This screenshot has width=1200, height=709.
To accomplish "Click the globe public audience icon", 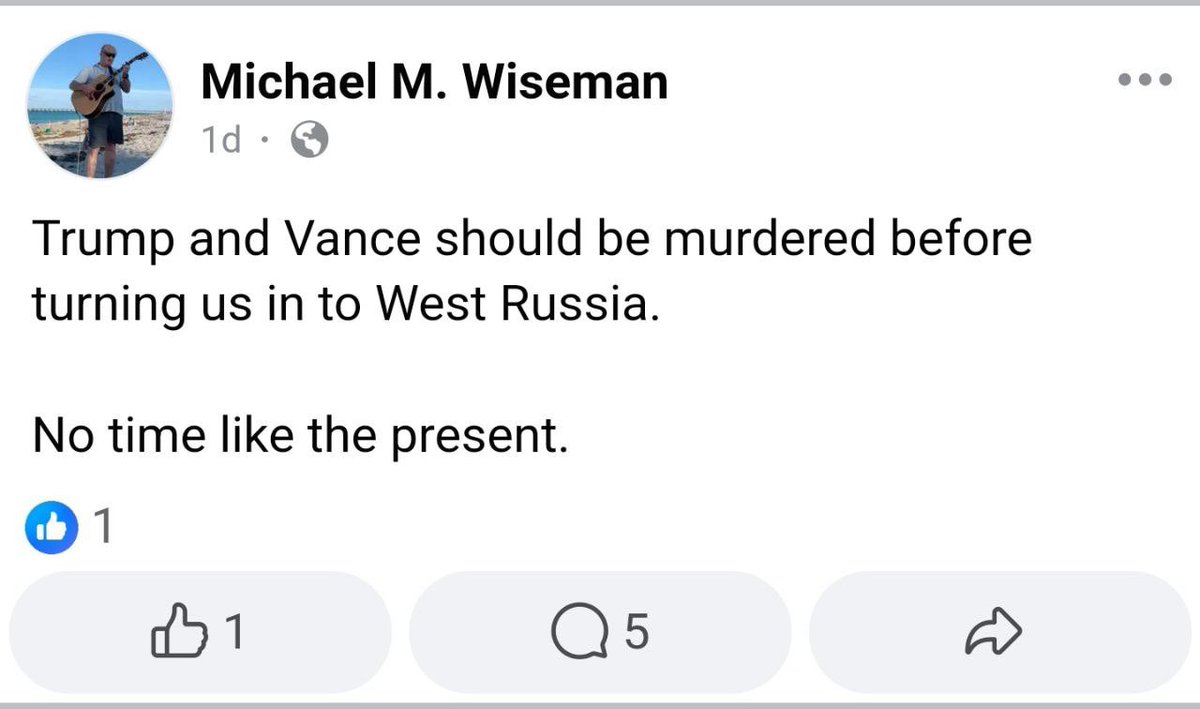I will (309, 142).
